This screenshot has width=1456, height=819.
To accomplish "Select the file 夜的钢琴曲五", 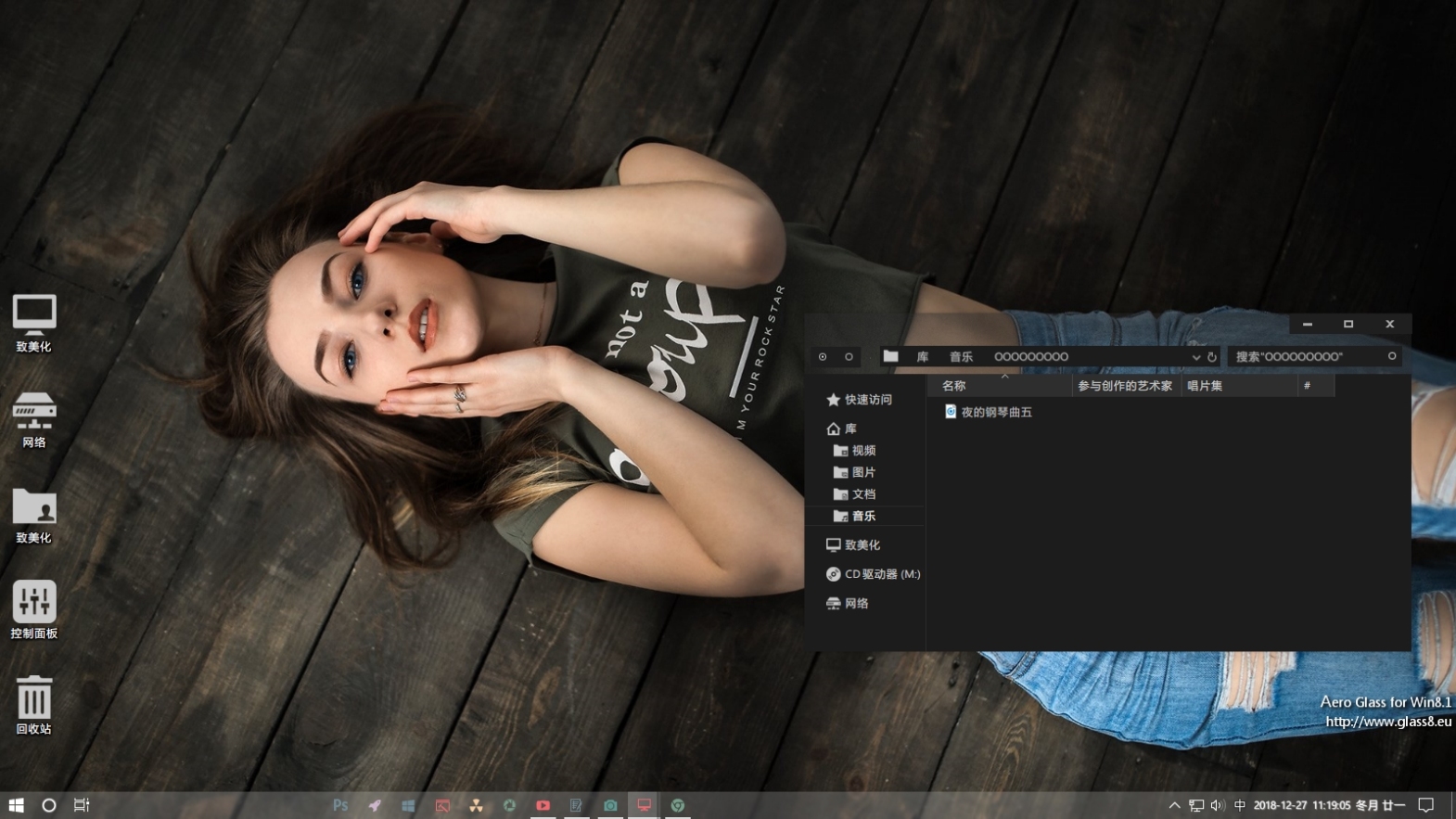I will 988,412.
